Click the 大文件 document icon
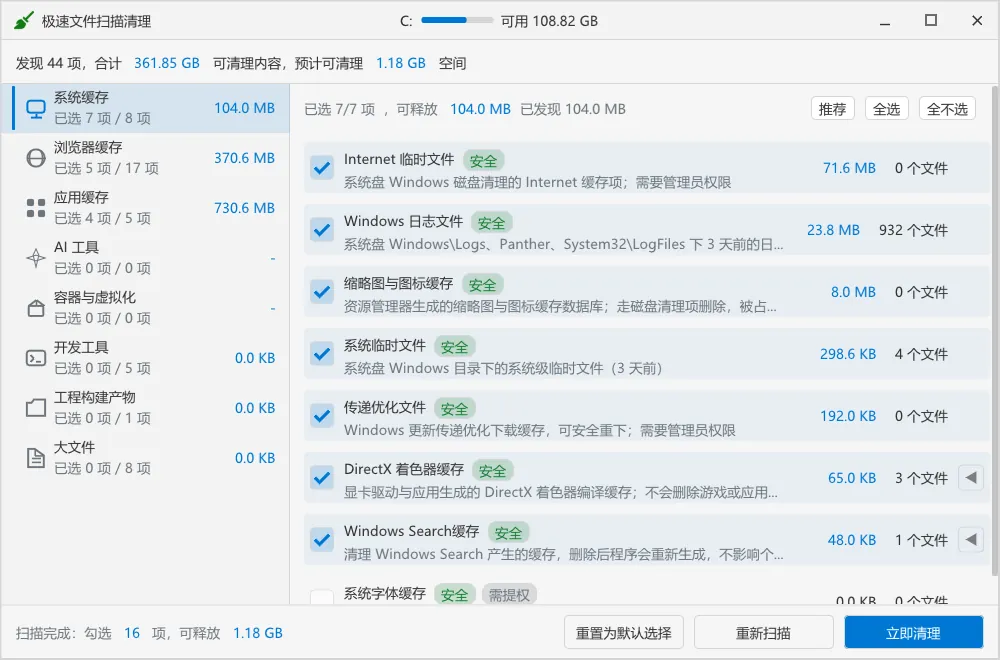1000x660 pixels. (x=36, y=458)
